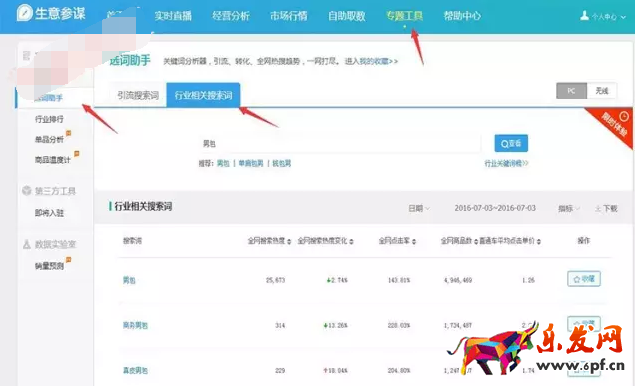This screenshot has width=635, height=386.
Task: Open the 个人中心 dropdown
Action: 609,17
